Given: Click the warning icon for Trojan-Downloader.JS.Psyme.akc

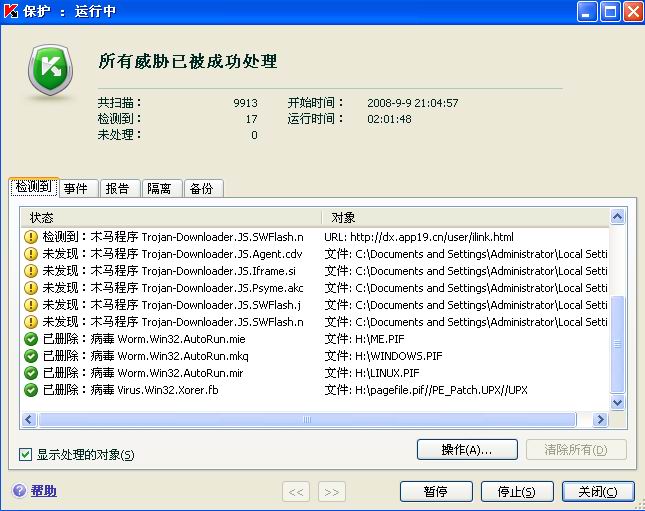Looking at the screenshot, I should tap(31, 288).
